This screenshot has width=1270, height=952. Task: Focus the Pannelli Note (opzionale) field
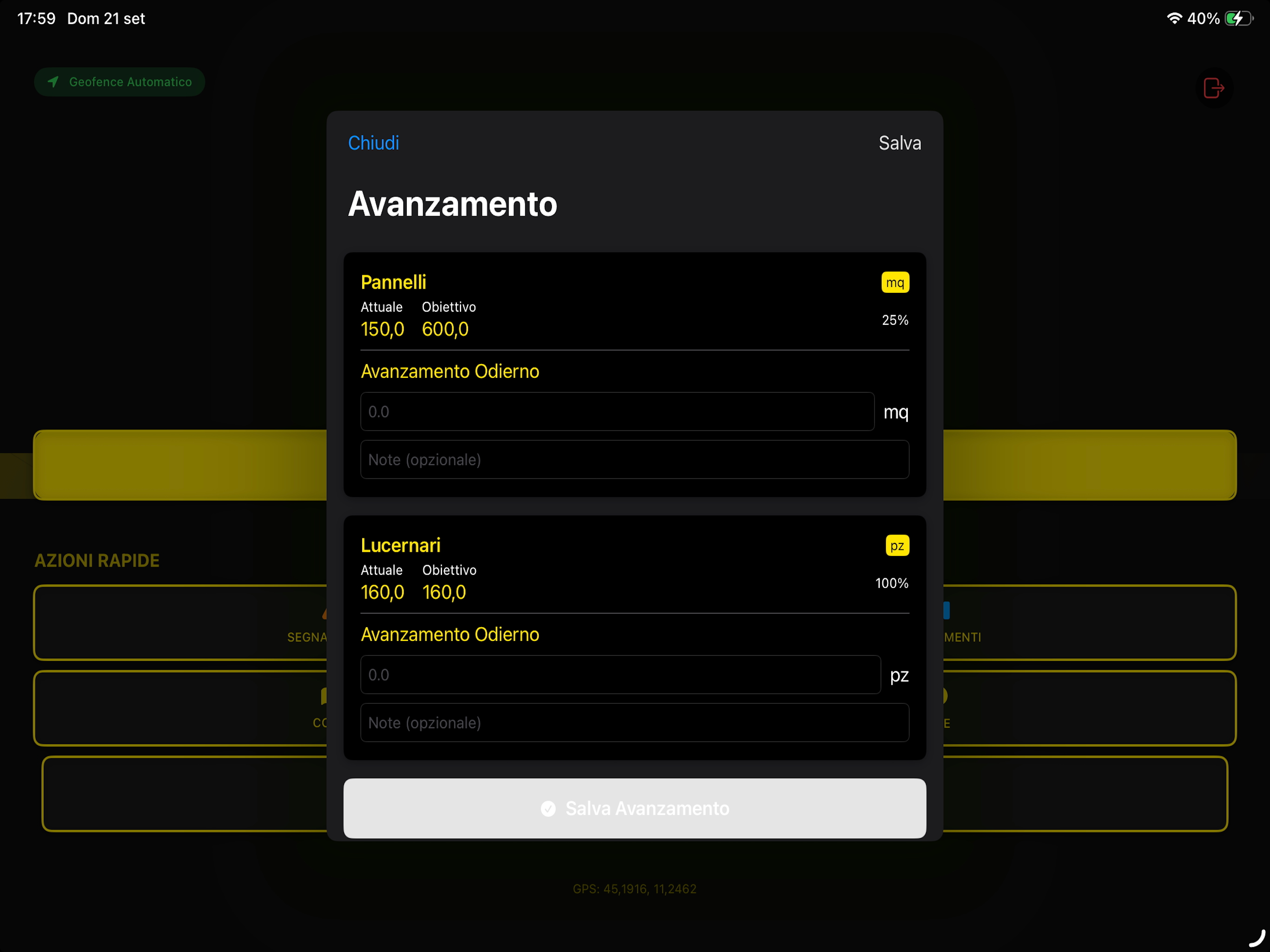tap(635, 459)
